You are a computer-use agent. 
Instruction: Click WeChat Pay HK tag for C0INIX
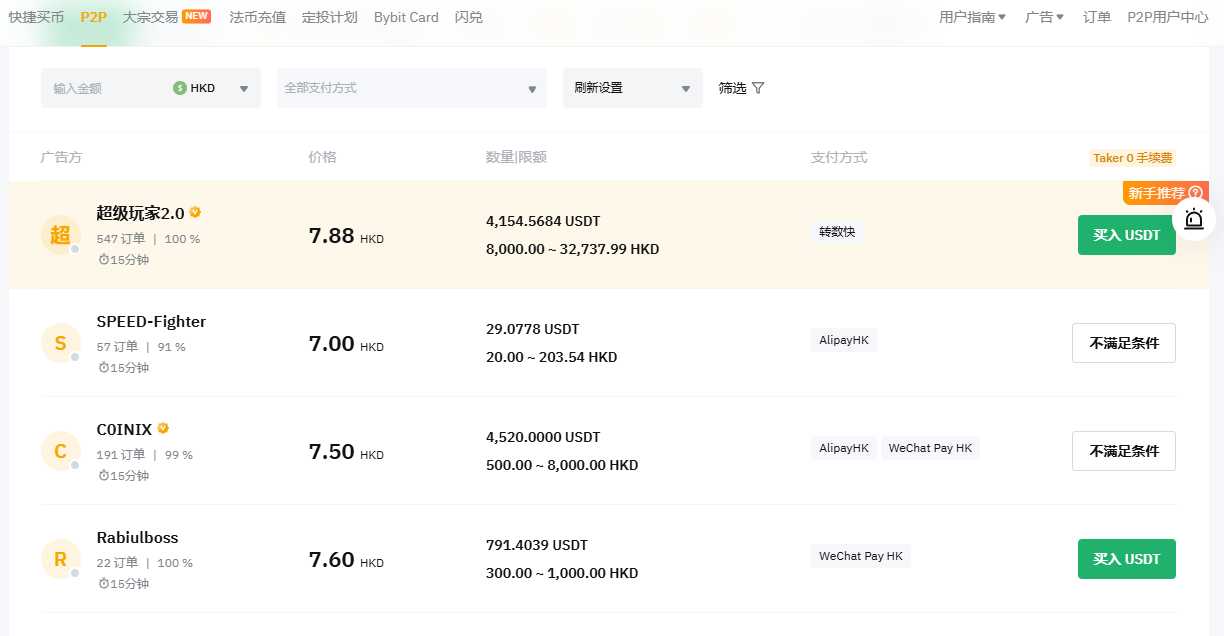930,448
